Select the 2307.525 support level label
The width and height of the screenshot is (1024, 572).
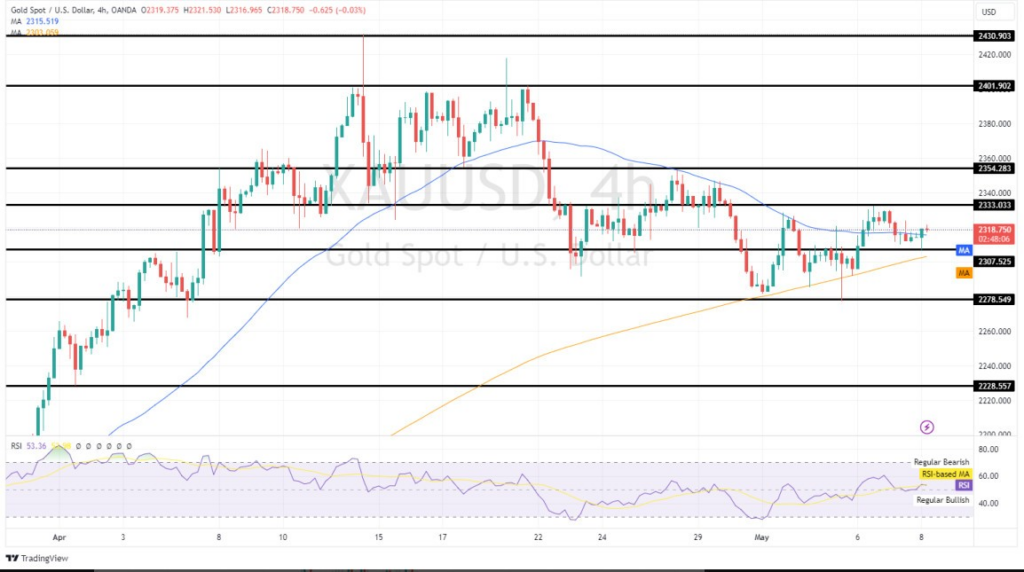point(994,262)
